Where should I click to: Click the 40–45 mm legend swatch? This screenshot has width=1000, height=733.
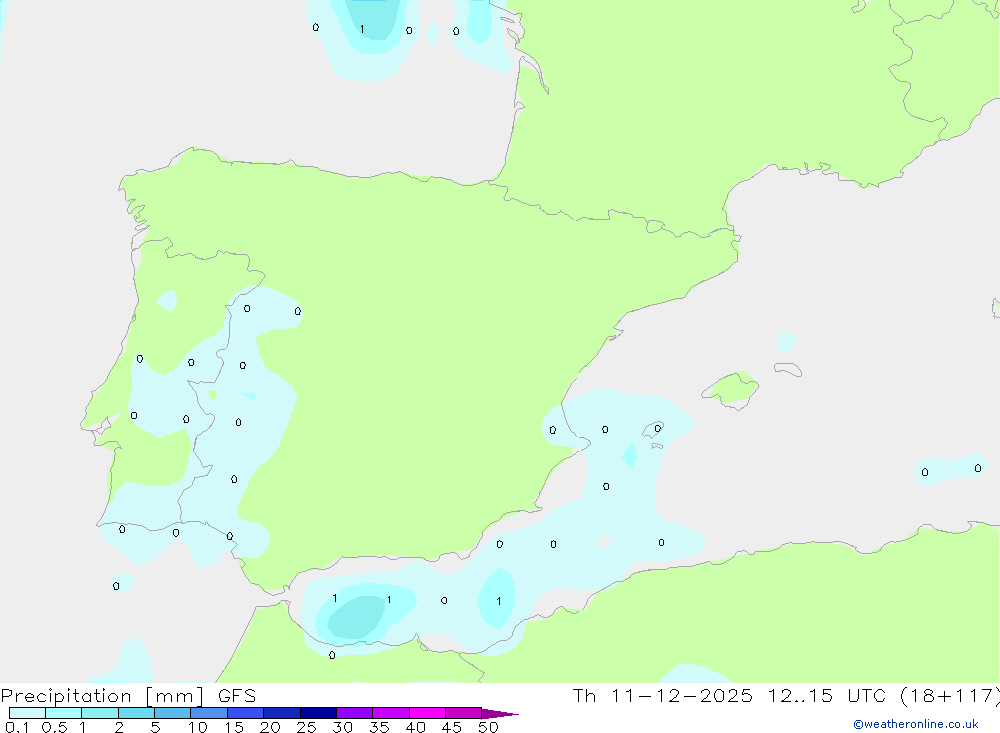[x=427, y=713]
